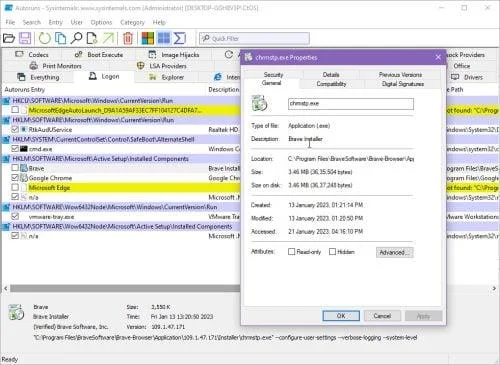The height and width of the screenshot is (365, 500).
Task: Check the Brave entry checkbox
Action: pyautogui.click(x=15, y=168)
